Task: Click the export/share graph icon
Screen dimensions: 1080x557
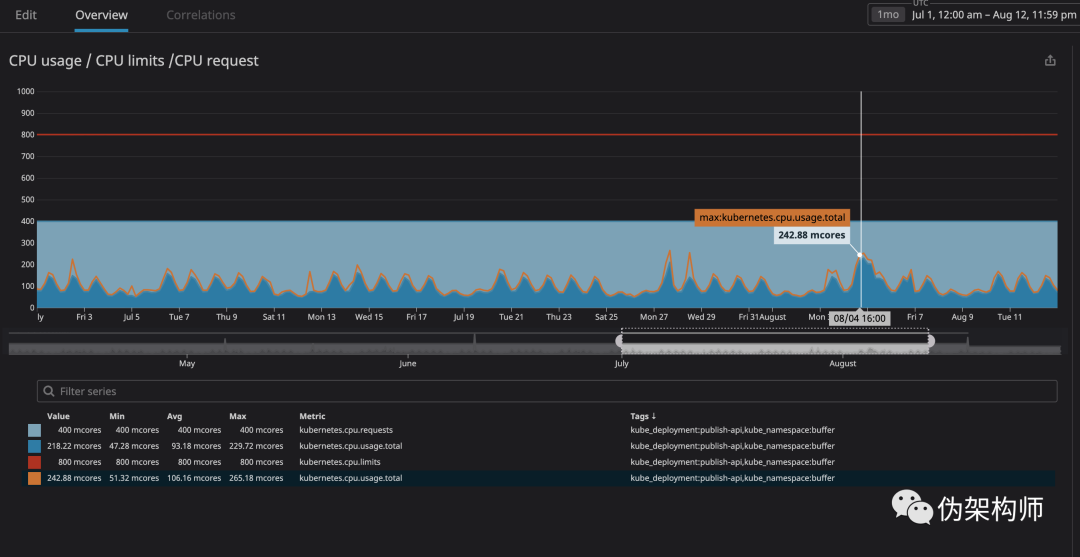Action: (1050, 61)
